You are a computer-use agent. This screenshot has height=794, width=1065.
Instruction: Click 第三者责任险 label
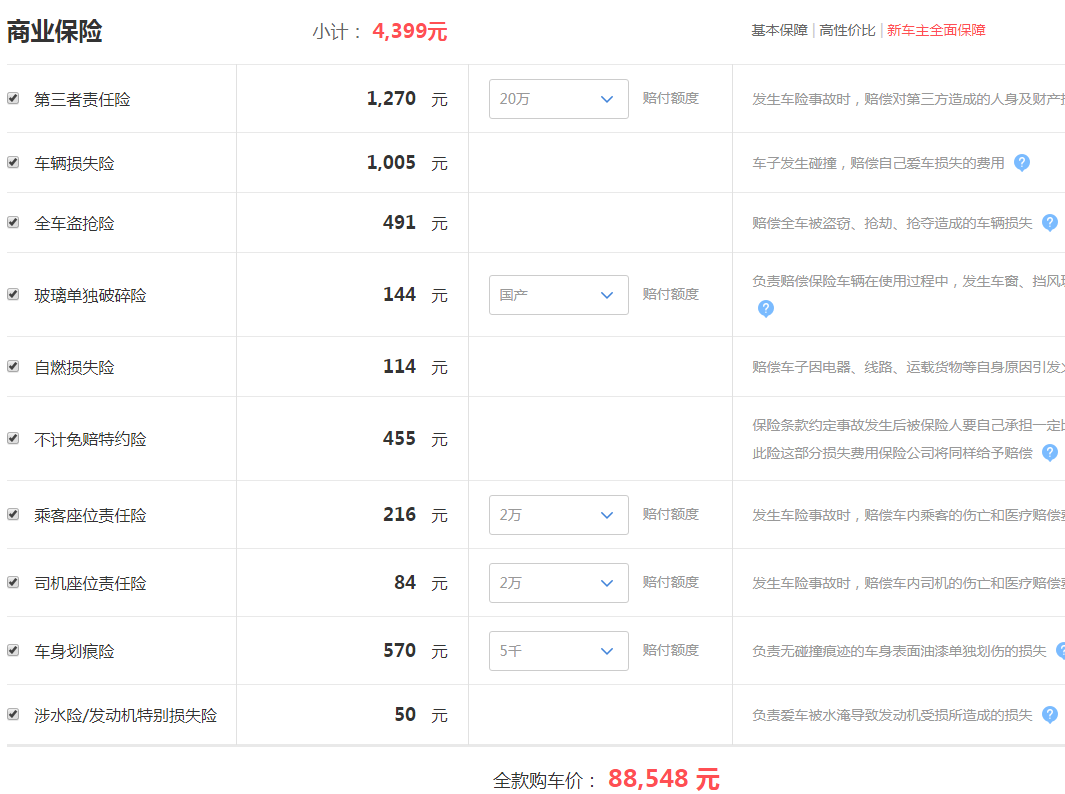point(82,100)
